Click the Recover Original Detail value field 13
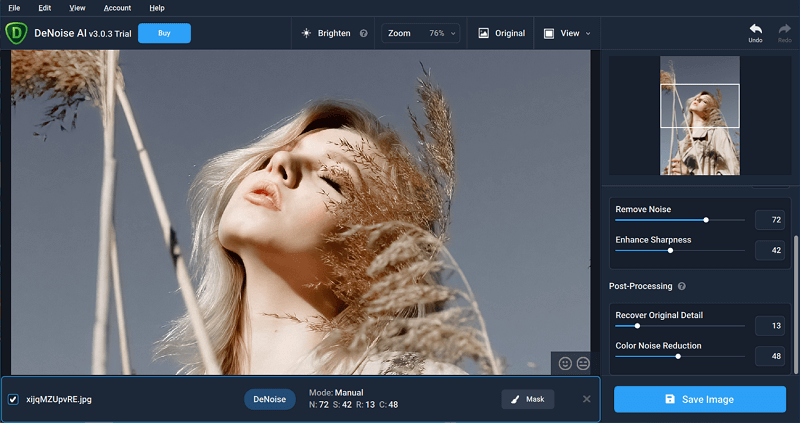The width and height of the screenshot is (800, 423). click(770, 326)
